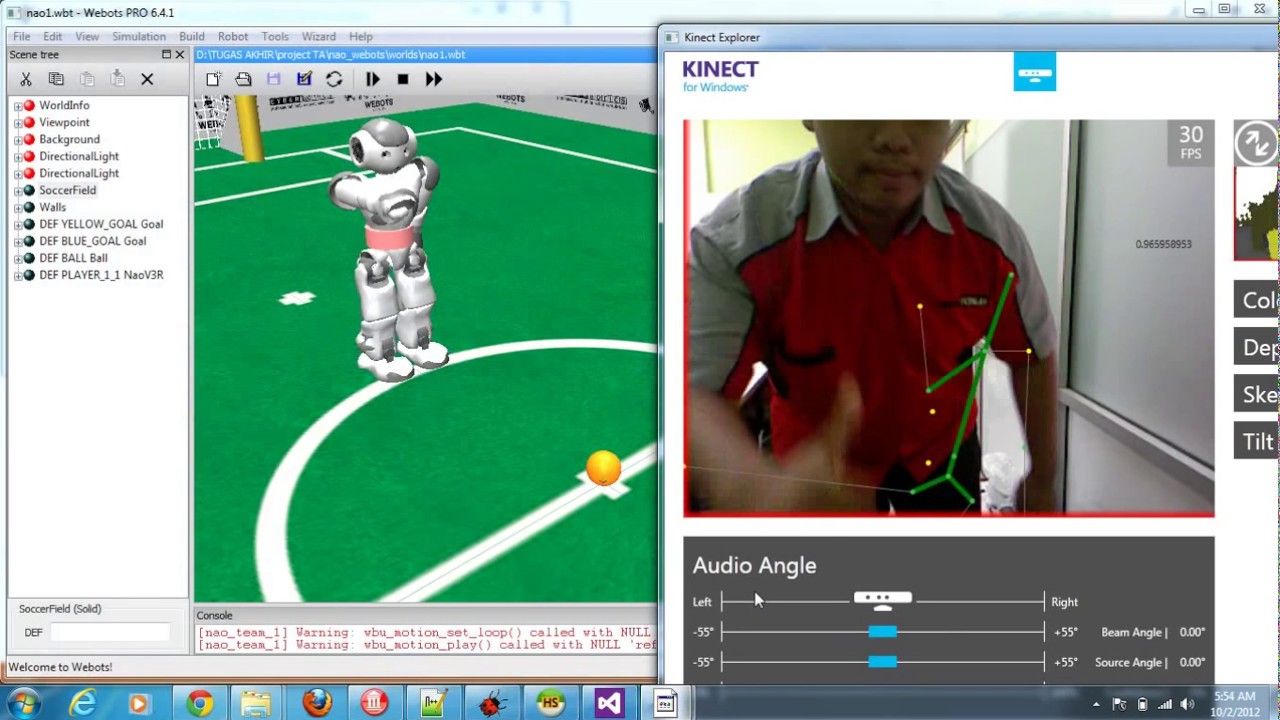Click the Revert/reload world icon
The image size is (1280, 720).
click(334, 79)
